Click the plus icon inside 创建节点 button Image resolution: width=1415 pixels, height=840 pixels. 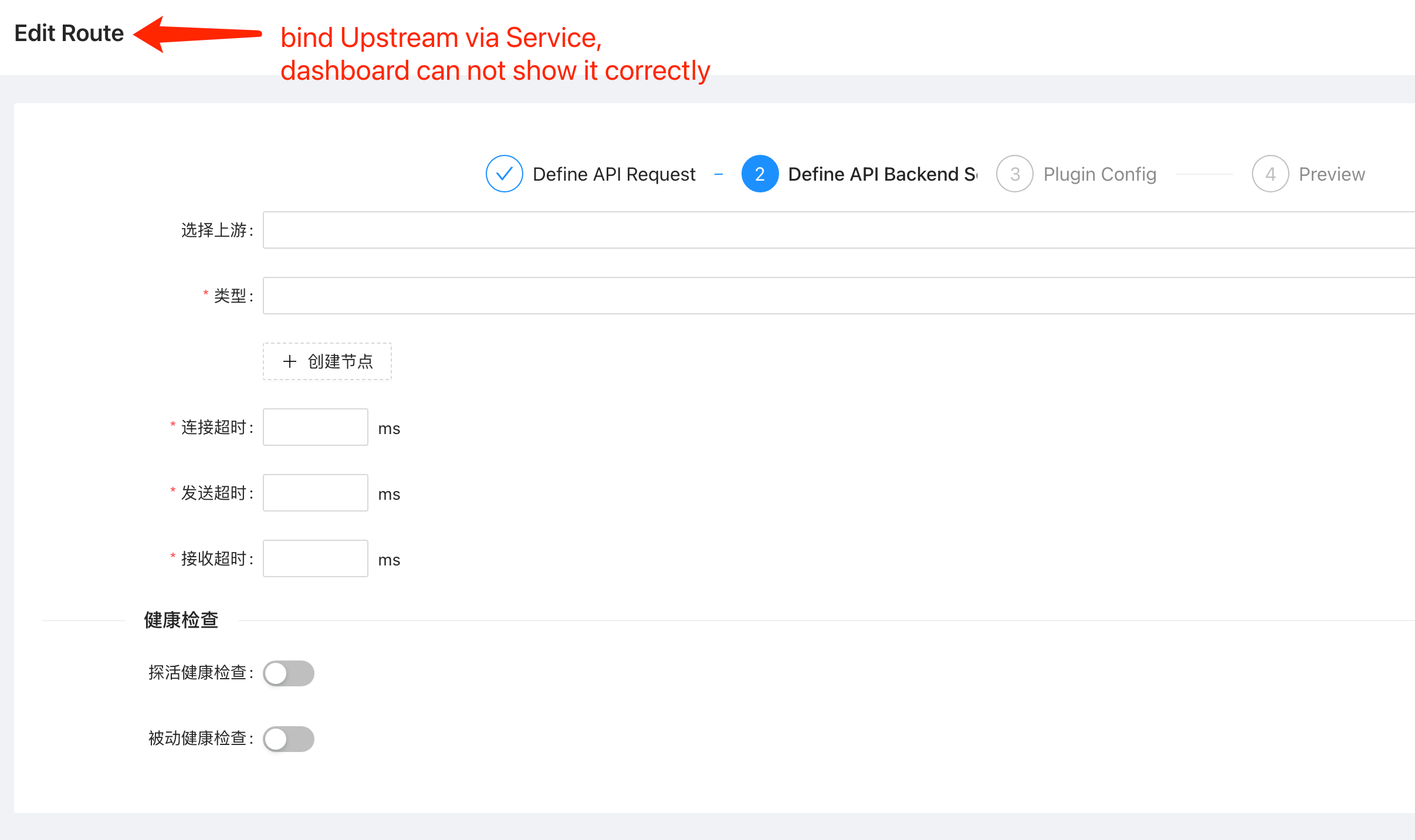point(290,361)
